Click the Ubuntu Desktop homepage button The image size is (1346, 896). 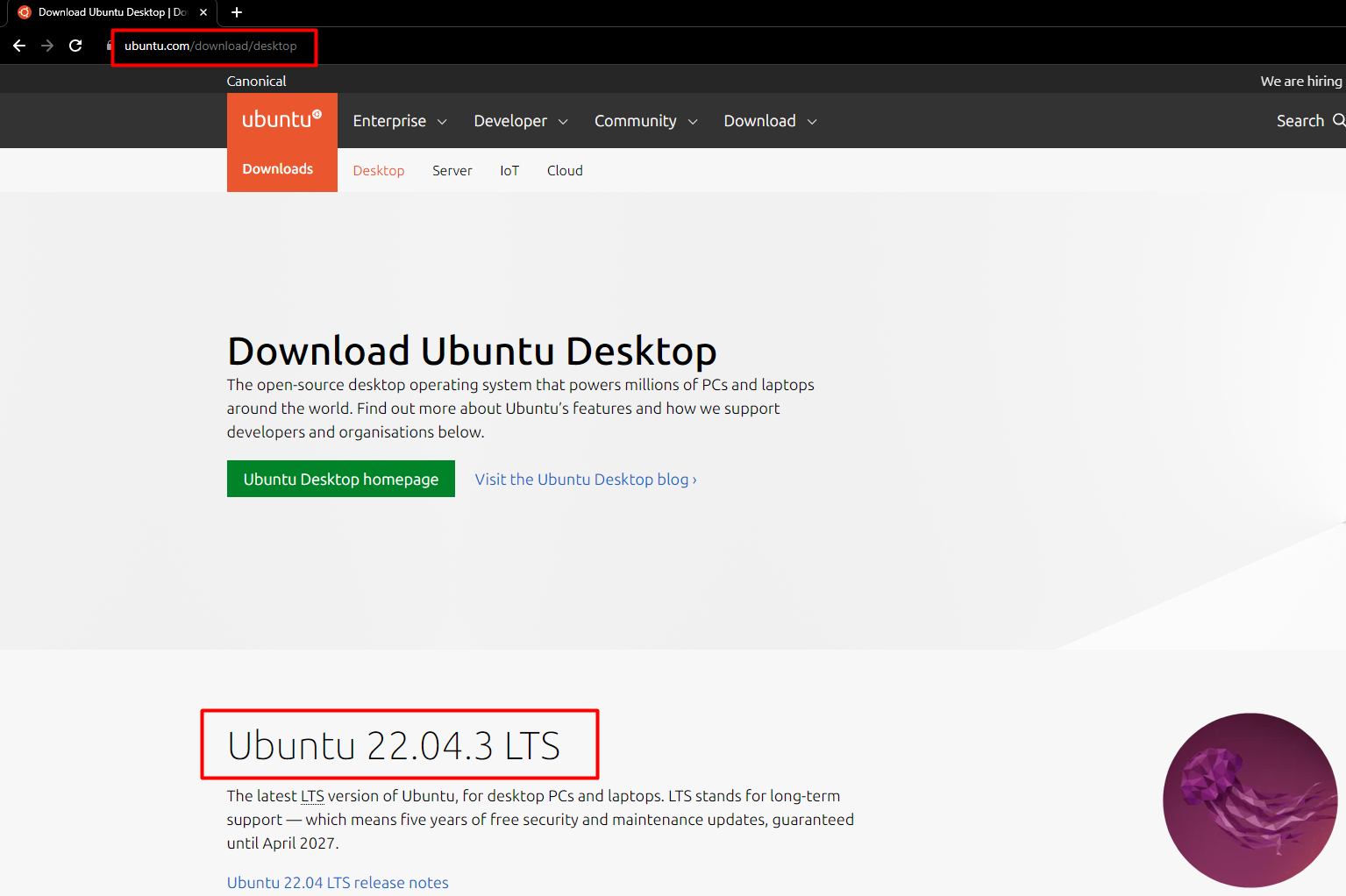coord(341,479)
